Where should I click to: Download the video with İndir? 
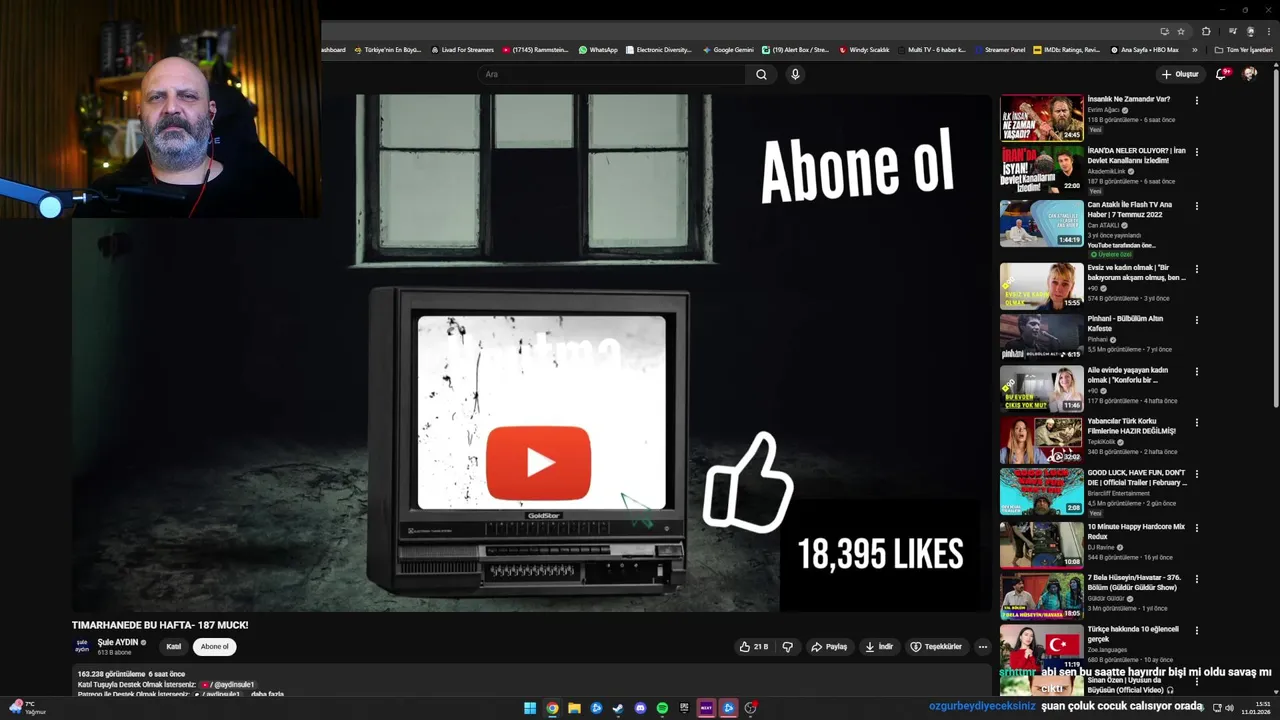click(879, 647)
